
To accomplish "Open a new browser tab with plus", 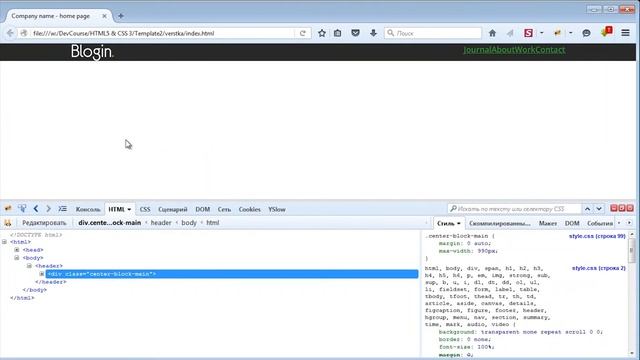I will pyautogui.click(x=121, y=16).
